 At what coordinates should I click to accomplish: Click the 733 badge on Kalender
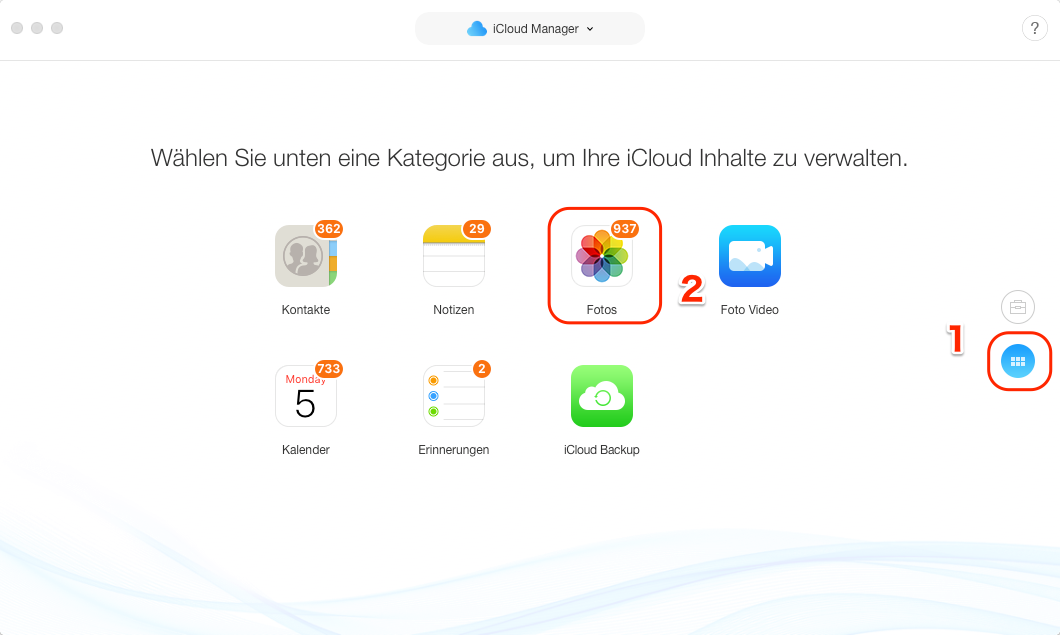[x=330, y=369]
